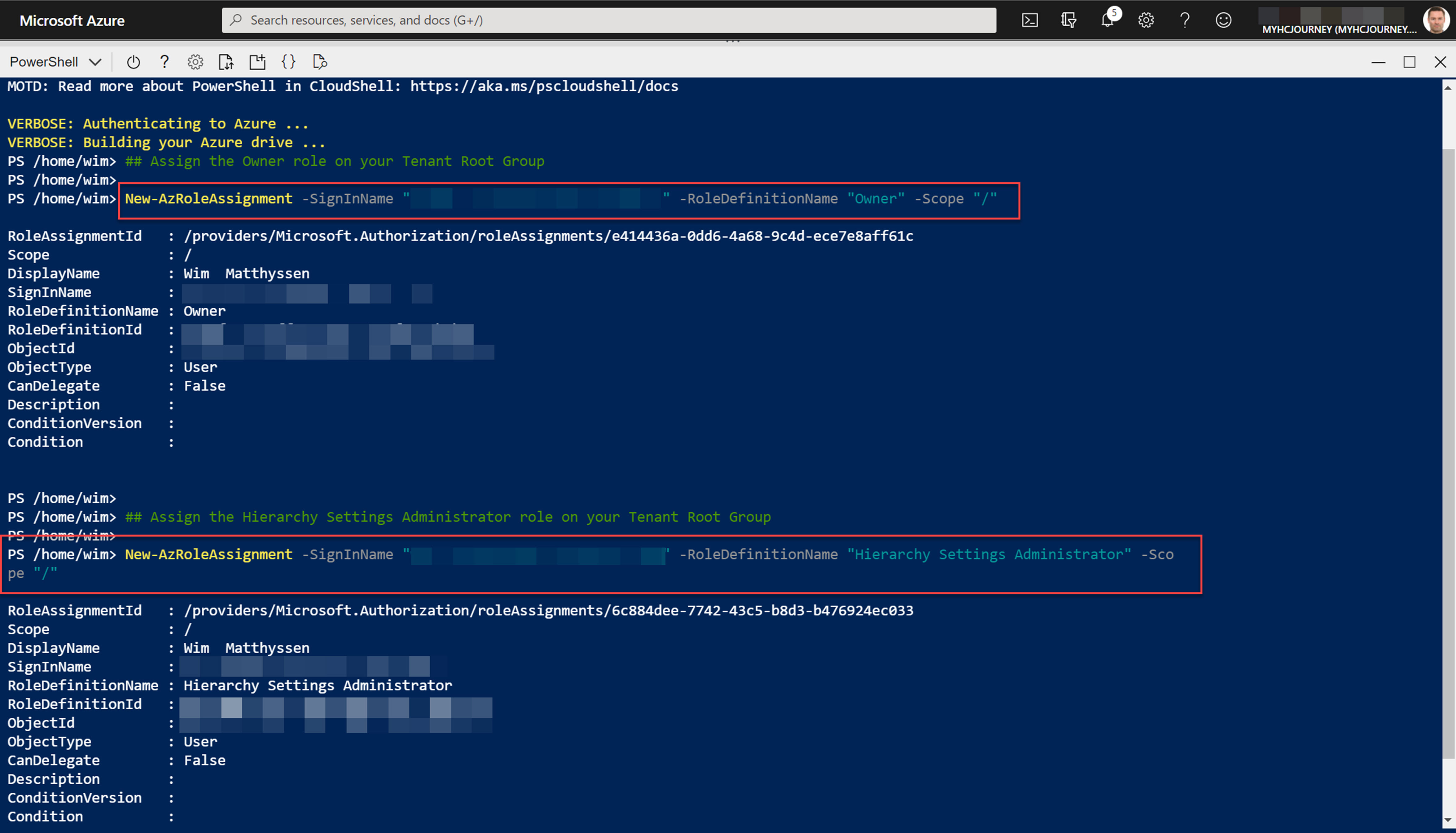Open Cloud Shell from the Azure header
1456x833 pixels.
(x=1029, y=20)
